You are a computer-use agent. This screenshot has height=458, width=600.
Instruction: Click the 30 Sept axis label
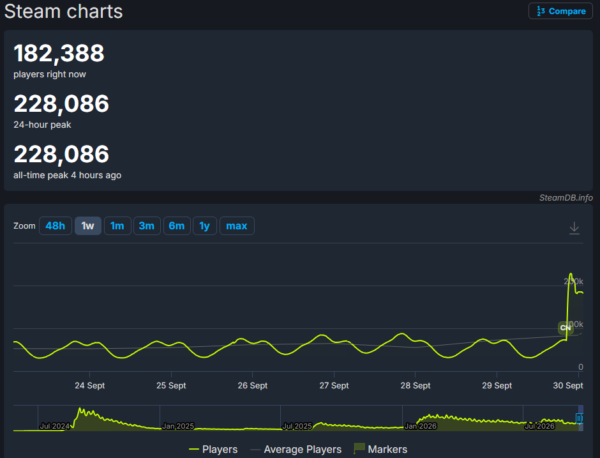tap(568, 386)
